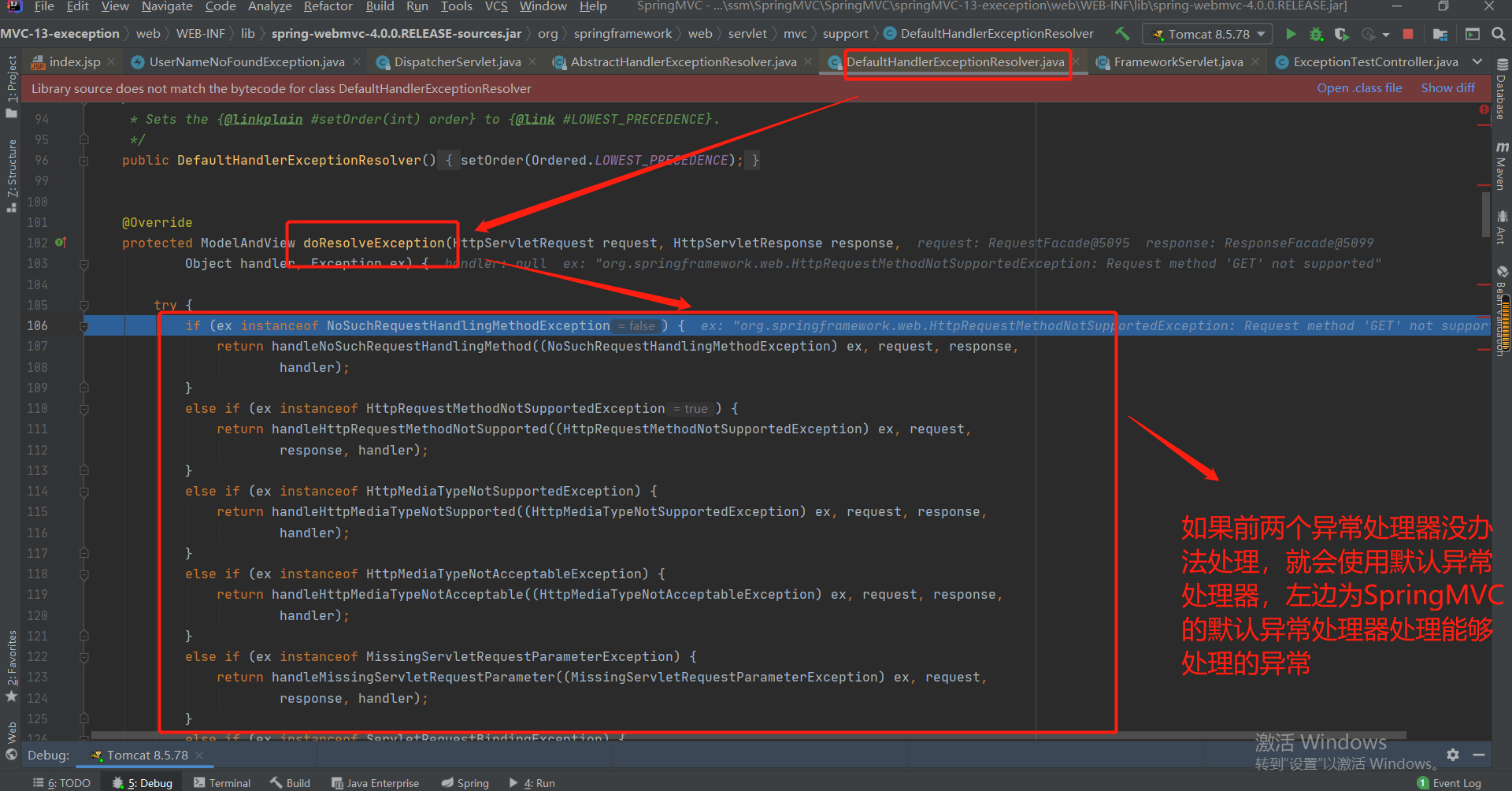Click the Run Anything icon
The height and width of the screenshot is (791, 1512).
(1473, 34)
